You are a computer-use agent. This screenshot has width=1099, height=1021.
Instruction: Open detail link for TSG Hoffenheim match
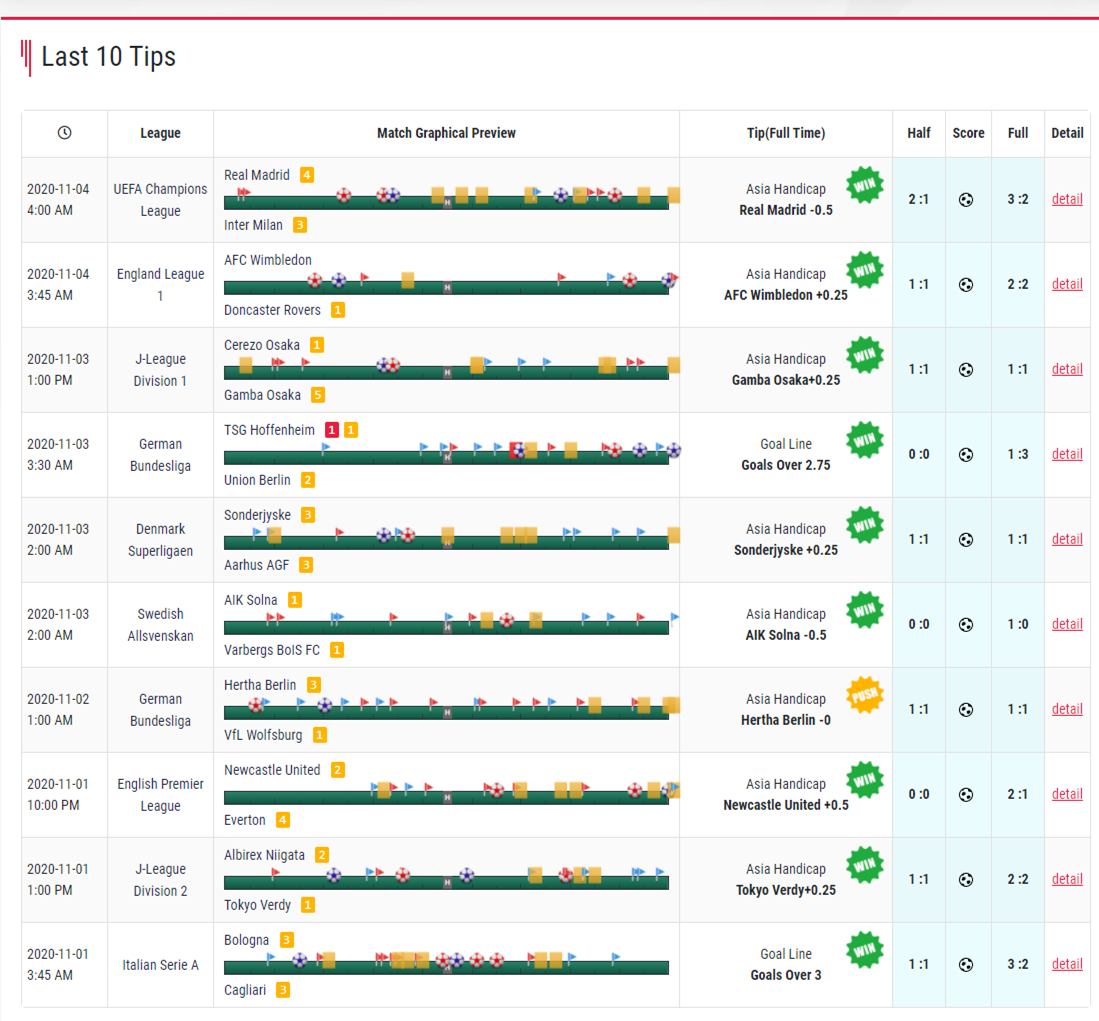click(x=1067, y=454)
